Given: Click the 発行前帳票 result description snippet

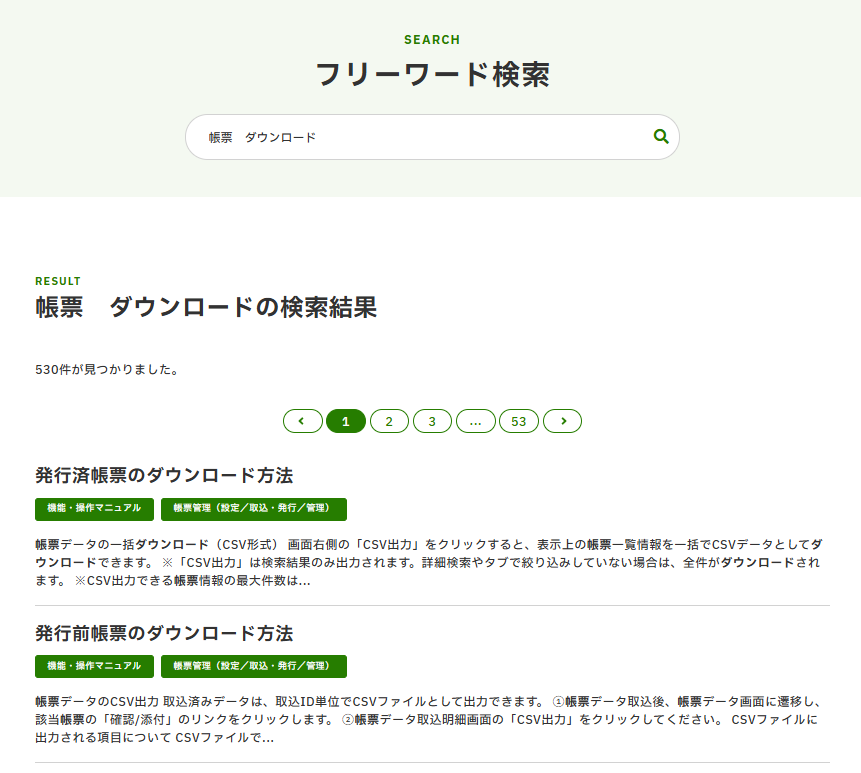Looking at the screenshot, I should pyautogui.click(x=430, y=720).
